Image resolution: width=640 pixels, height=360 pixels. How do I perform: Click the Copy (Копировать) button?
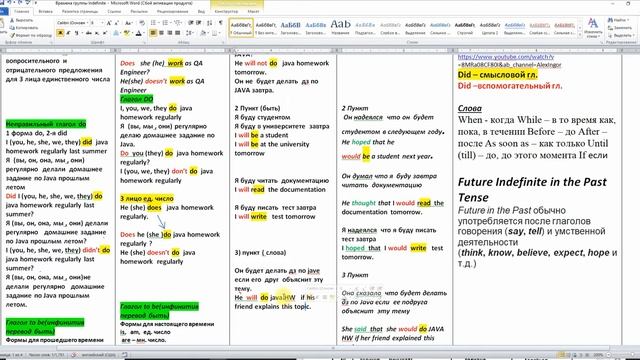pyautogui.click(x=23, y=28)
